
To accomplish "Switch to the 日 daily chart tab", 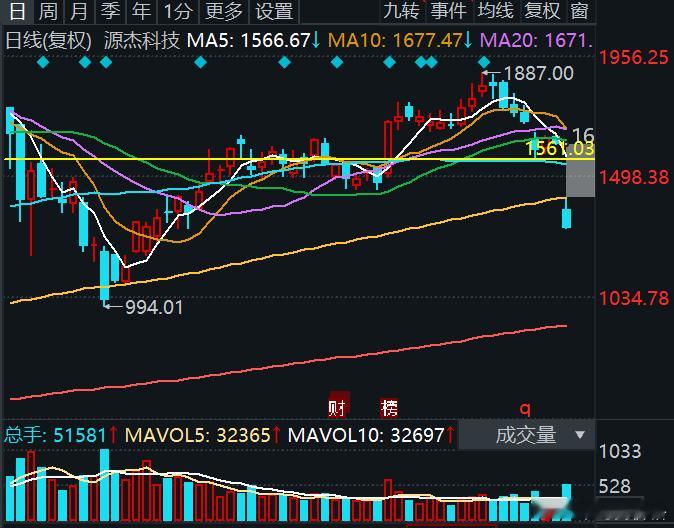I will pos(17,11).
